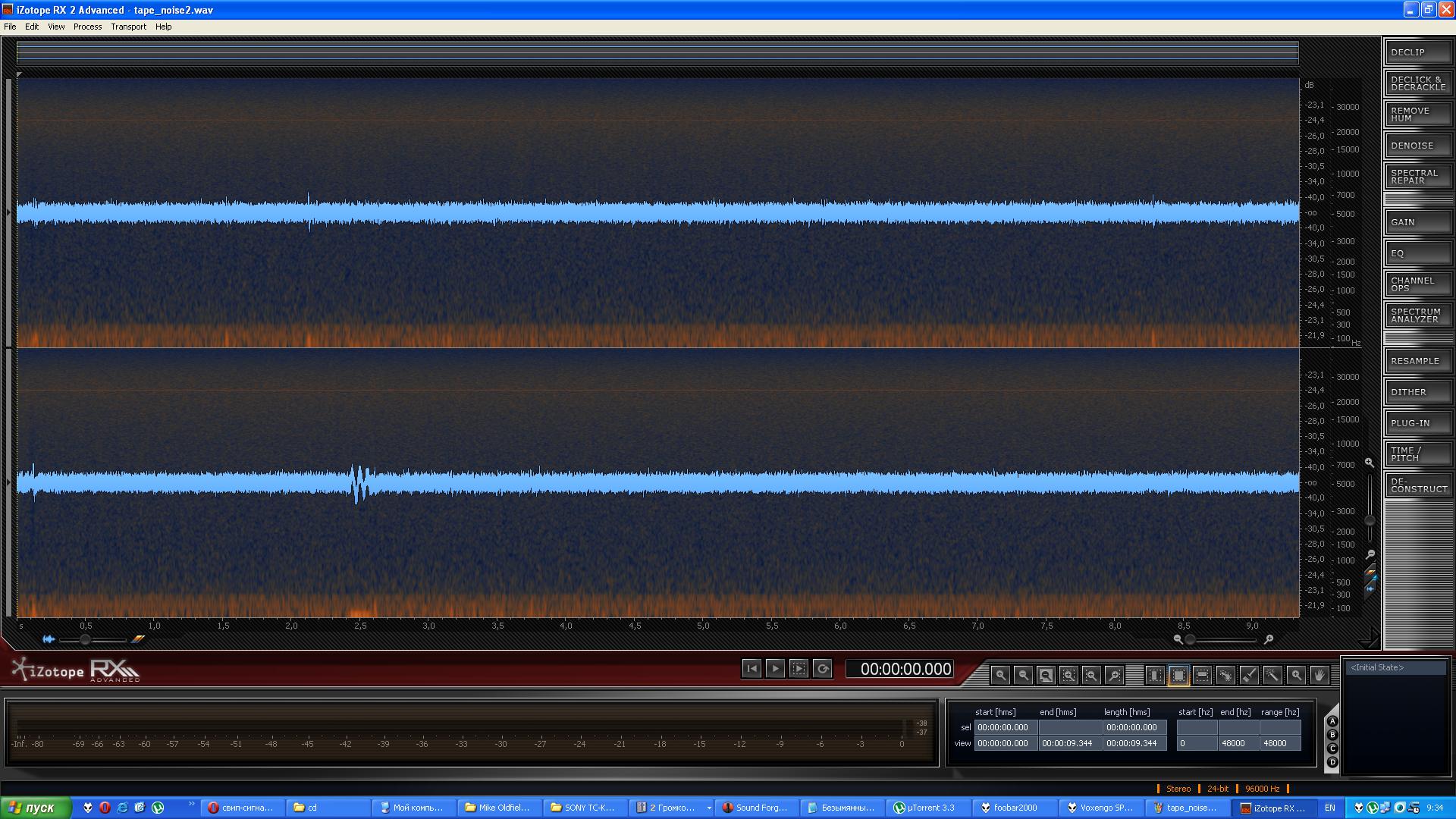The width and height of the screenshot is (1456, 819).
Task: Select the hand grab tool
Action: tap(1319, 674)
